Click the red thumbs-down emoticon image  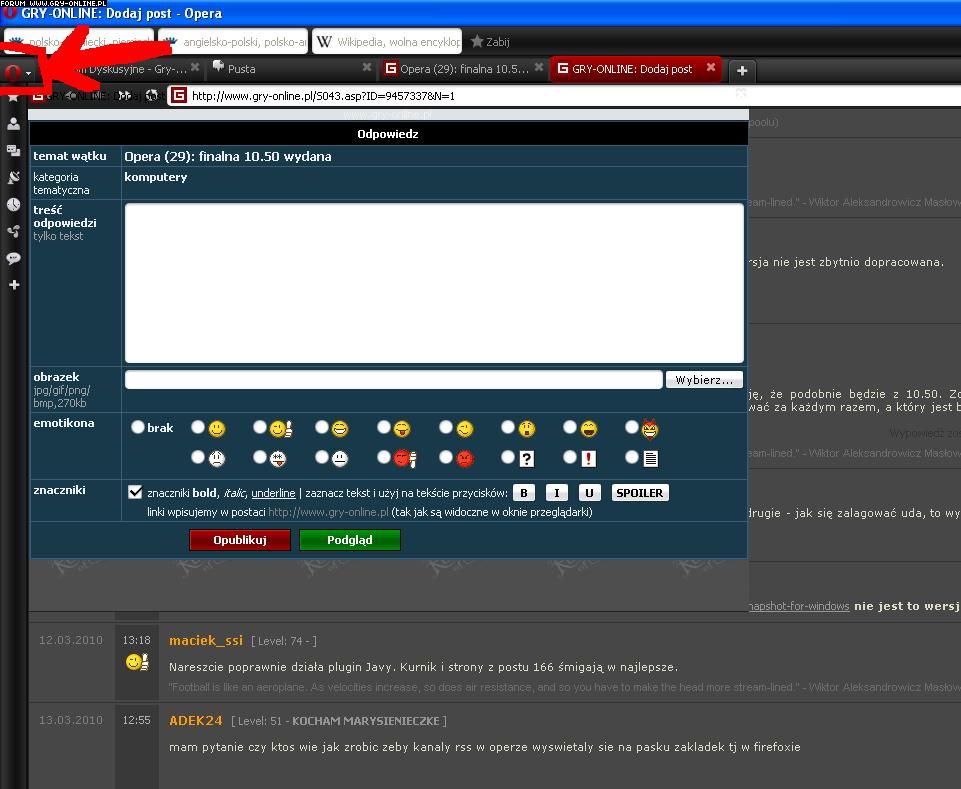click(405, 458)
